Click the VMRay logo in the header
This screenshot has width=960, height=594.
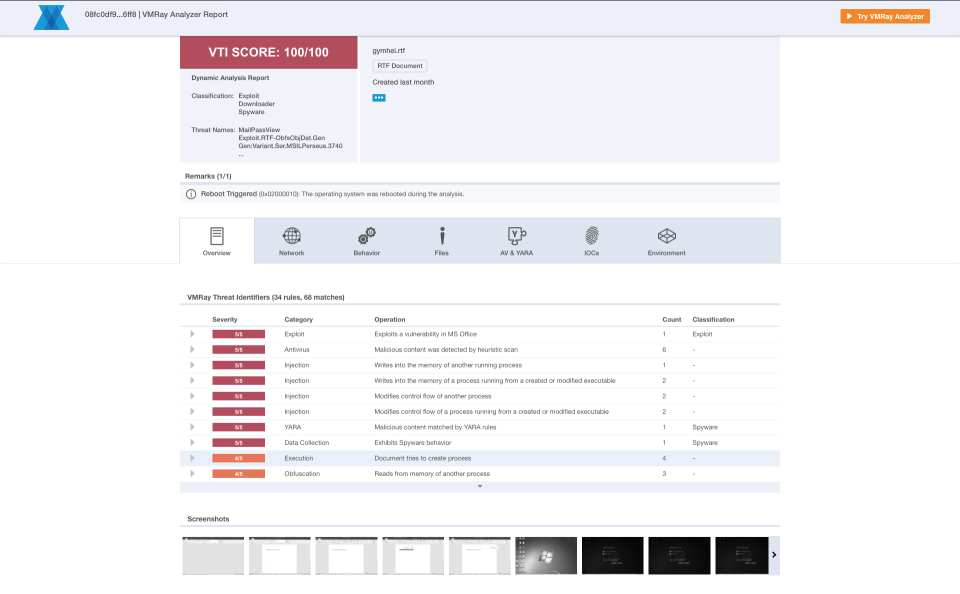pos(51,16)
